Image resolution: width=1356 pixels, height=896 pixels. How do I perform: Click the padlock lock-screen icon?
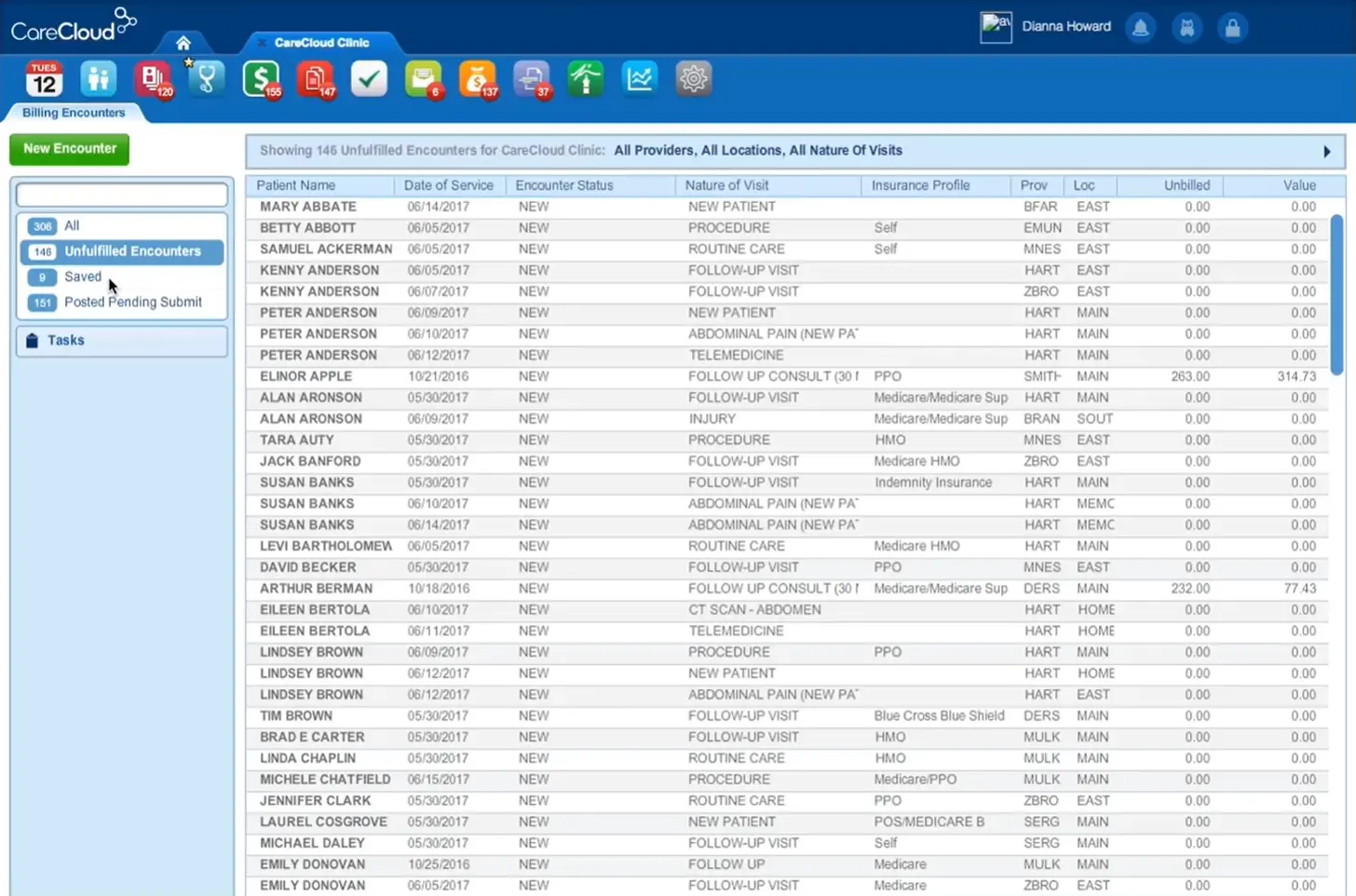[x=1232, y=28]
